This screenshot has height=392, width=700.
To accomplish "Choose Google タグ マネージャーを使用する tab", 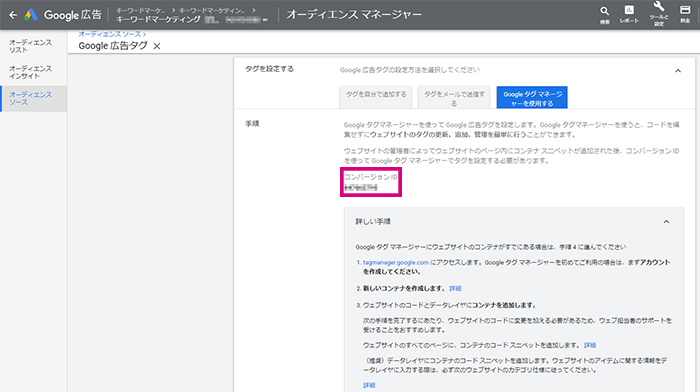I will pyautogui.click(x=532, y=97).
